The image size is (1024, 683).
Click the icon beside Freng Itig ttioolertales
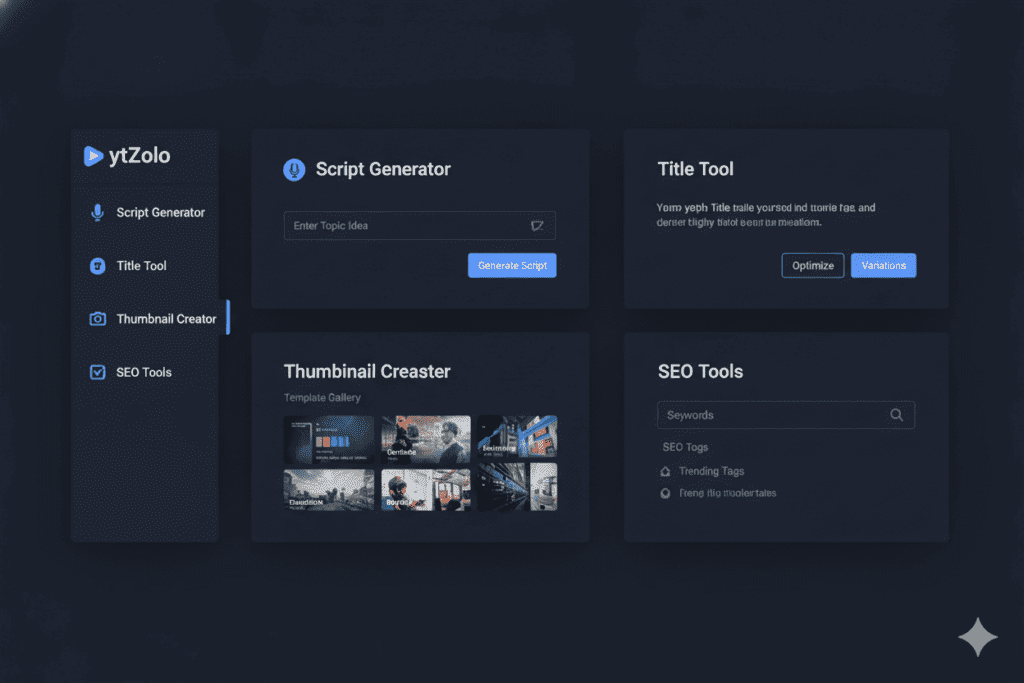click(x=665, y=494)
